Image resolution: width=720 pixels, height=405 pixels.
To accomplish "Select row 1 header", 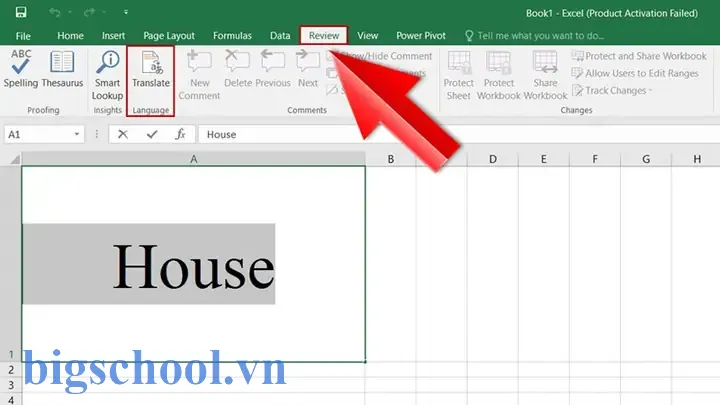I will pos(11,264).
